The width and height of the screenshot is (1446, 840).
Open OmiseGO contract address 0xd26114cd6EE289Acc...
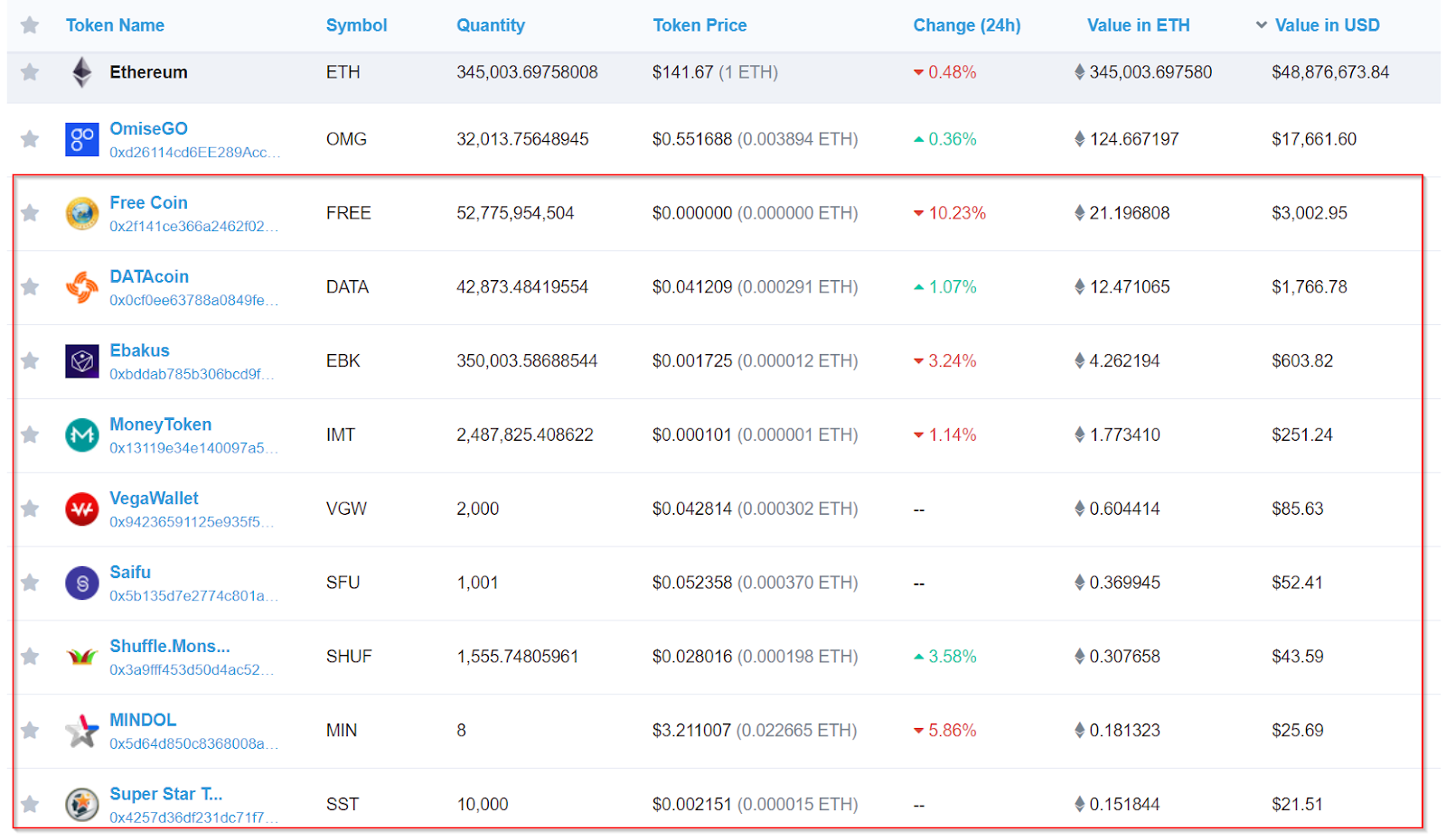[x=195, y=153]
